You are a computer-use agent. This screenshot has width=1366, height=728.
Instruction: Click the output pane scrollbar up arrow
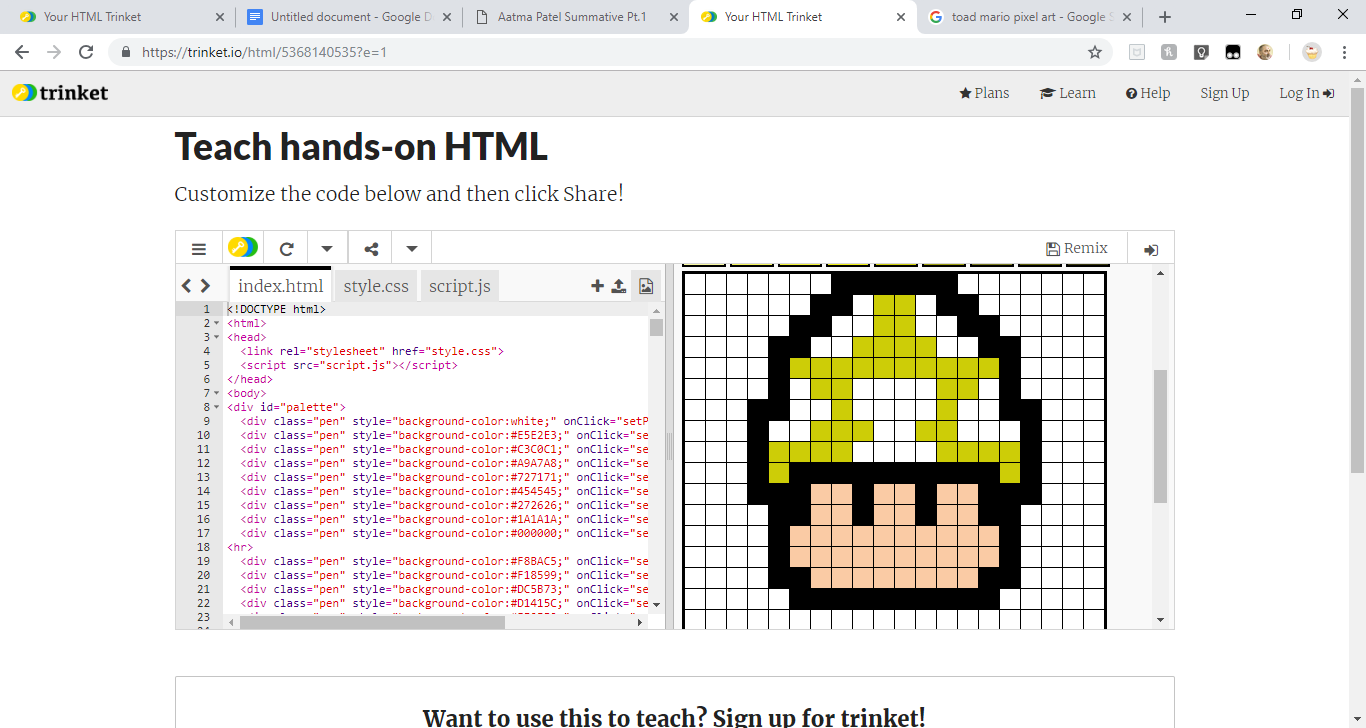pos(1160,273)
